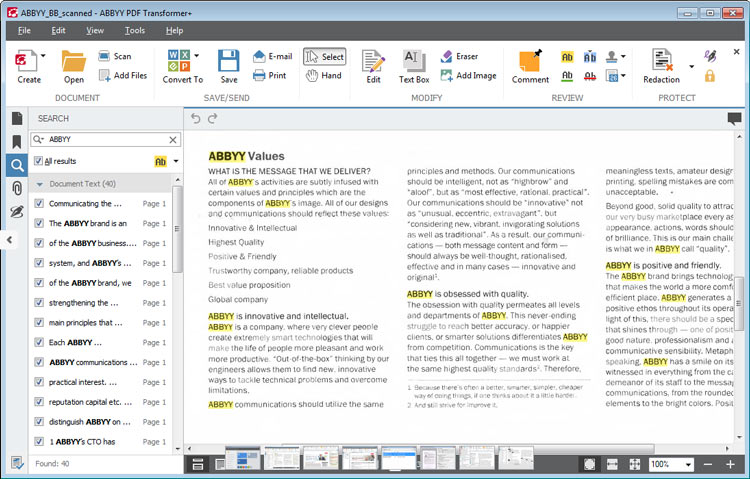Open the Comments pane speech bubble
The width and height of the screenshot is (750, 479).
click(734, 118)
